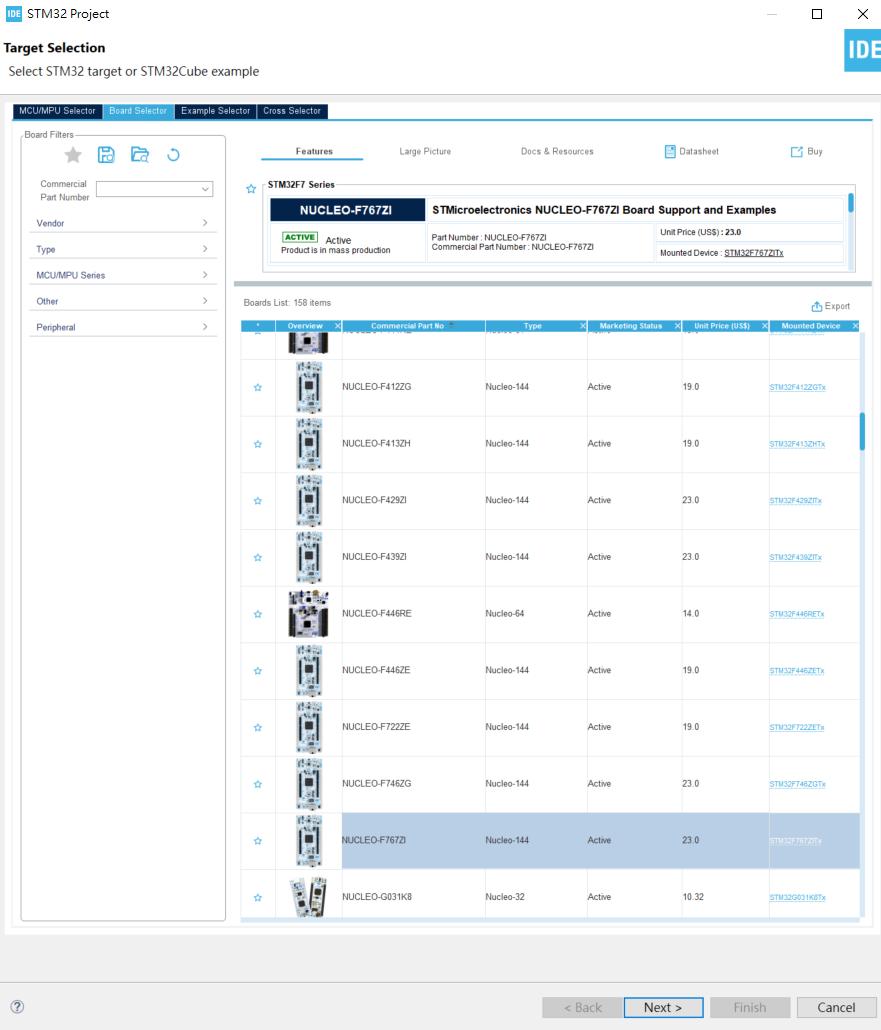The image size is (881, 1030).
Task: Close the Type column
Action: (583, 326)
